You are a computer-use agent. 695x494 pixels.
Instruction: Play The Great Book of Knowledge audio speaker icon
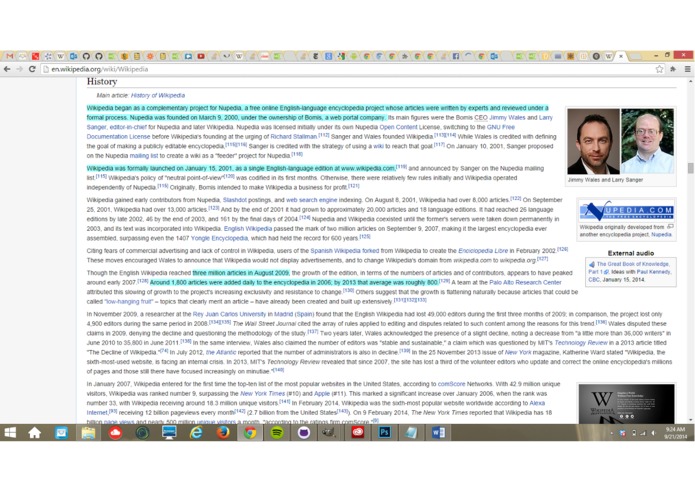[592, 264]
